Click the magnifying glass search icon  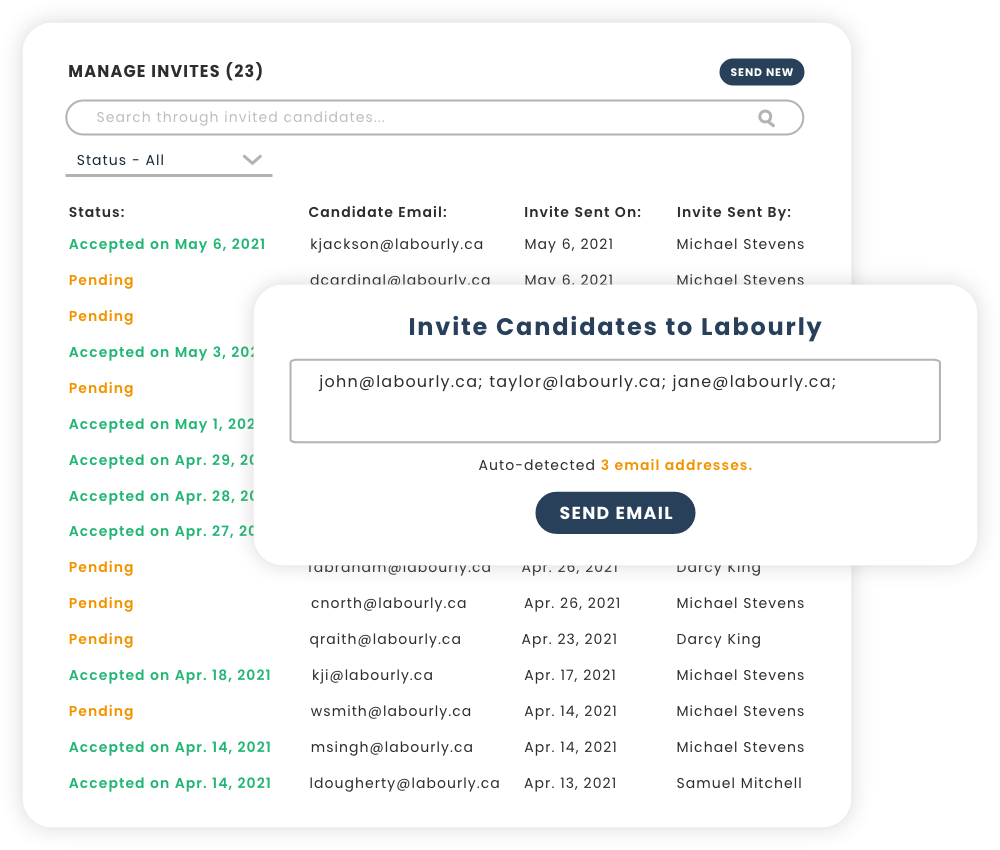point(766,118)
